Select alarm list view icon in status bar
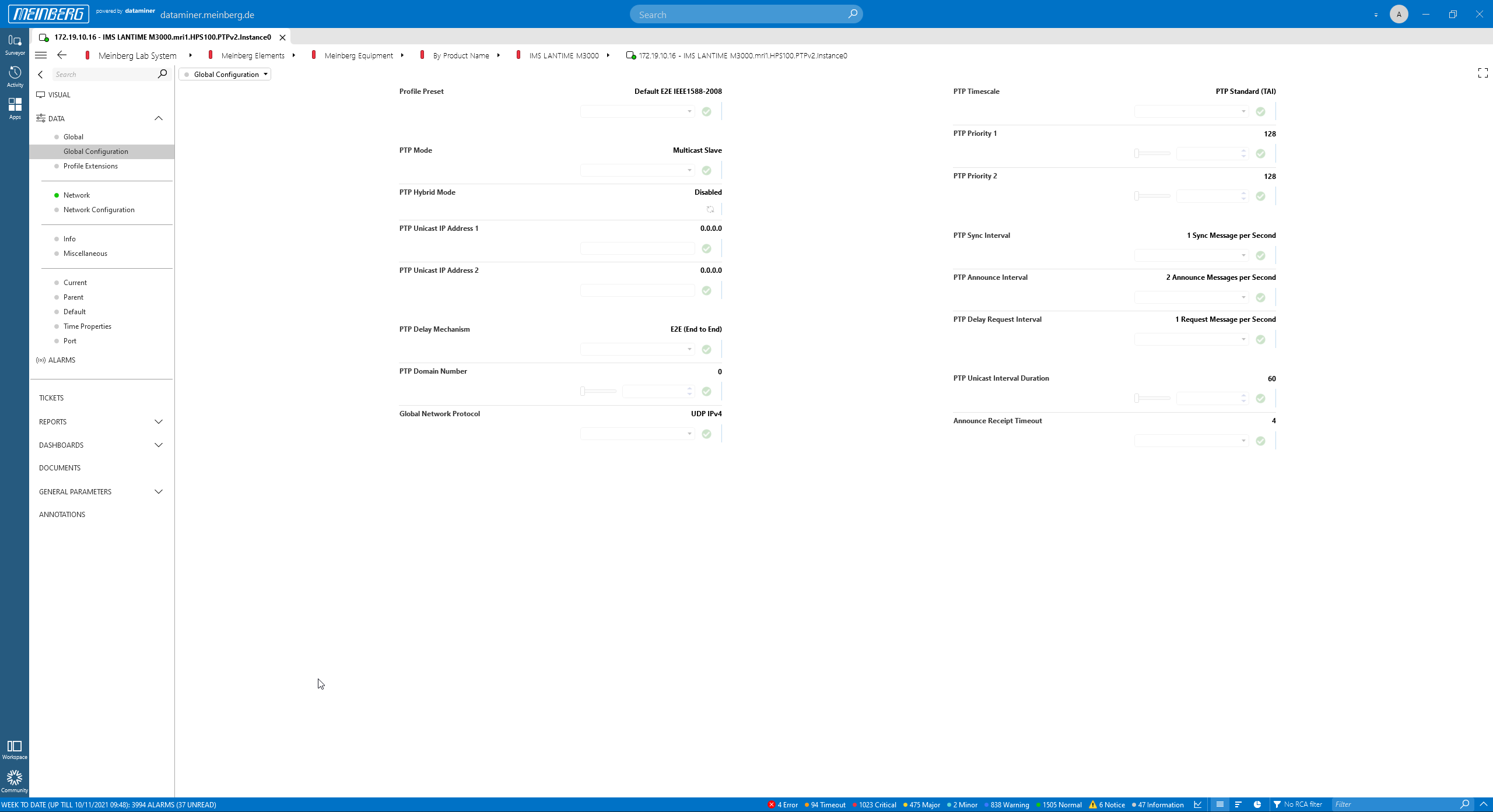 [1219, 804]
